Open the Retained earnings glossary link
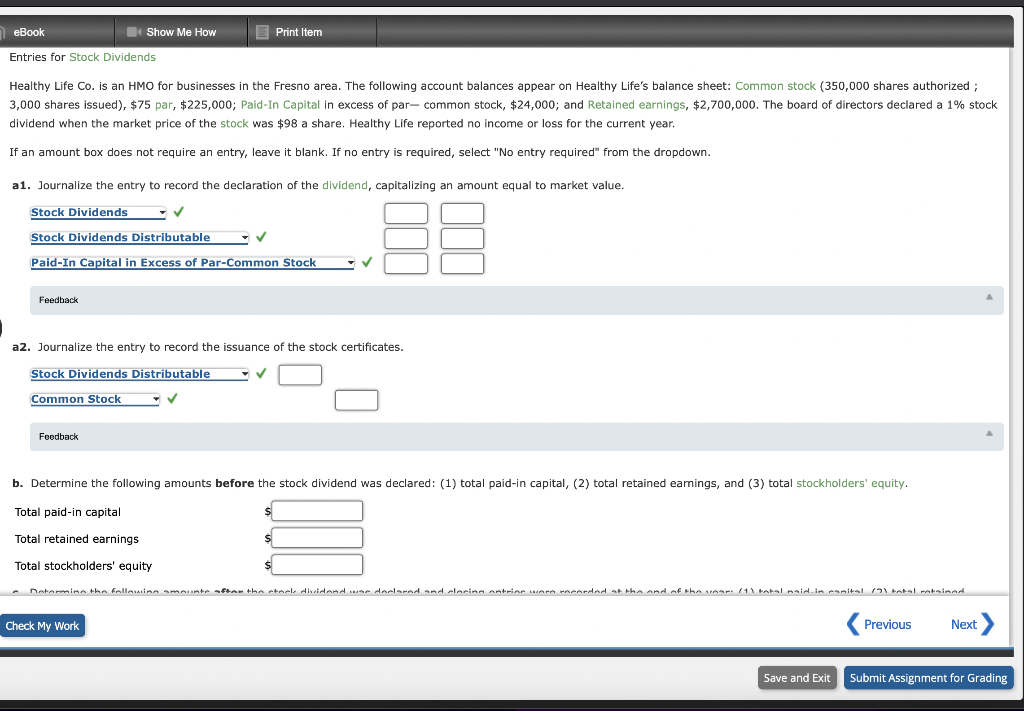This screenshot has width=1024, height=711. tap(636, 105)
